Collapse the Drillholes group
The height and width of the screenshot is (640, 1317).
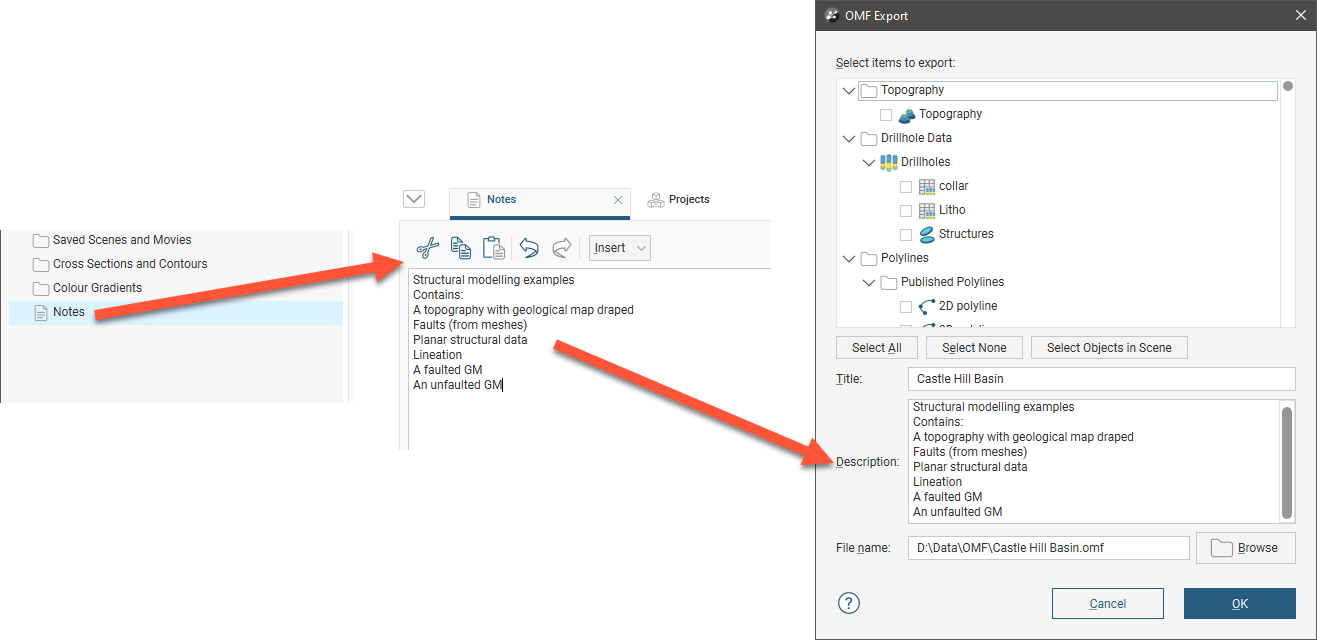pos(869,162)
